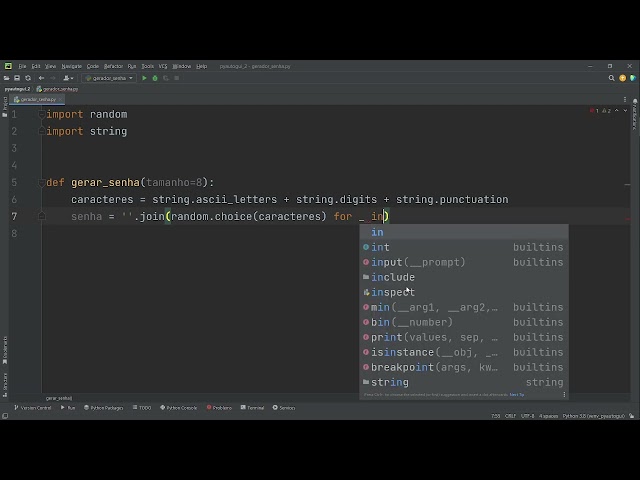
Task: Open completion popup three-dot options
Action: [564, 395]
